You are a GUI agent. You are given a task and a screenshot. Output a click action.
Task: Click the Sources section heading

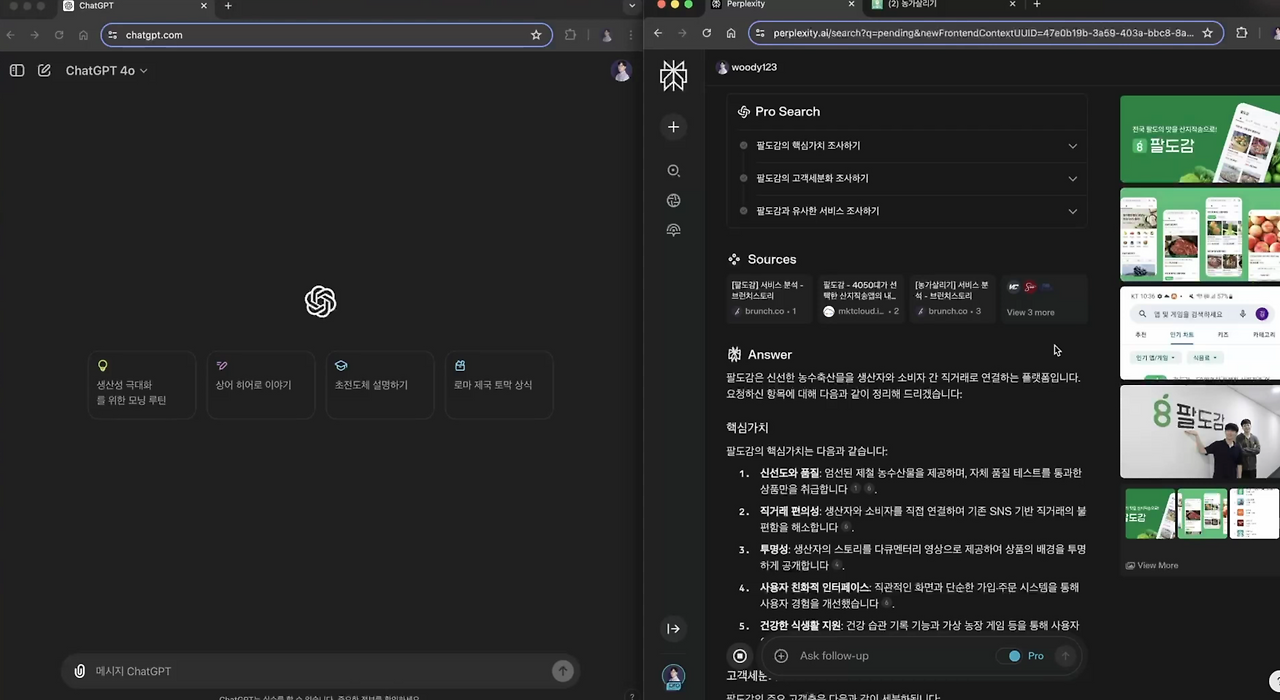click(762, 259)
